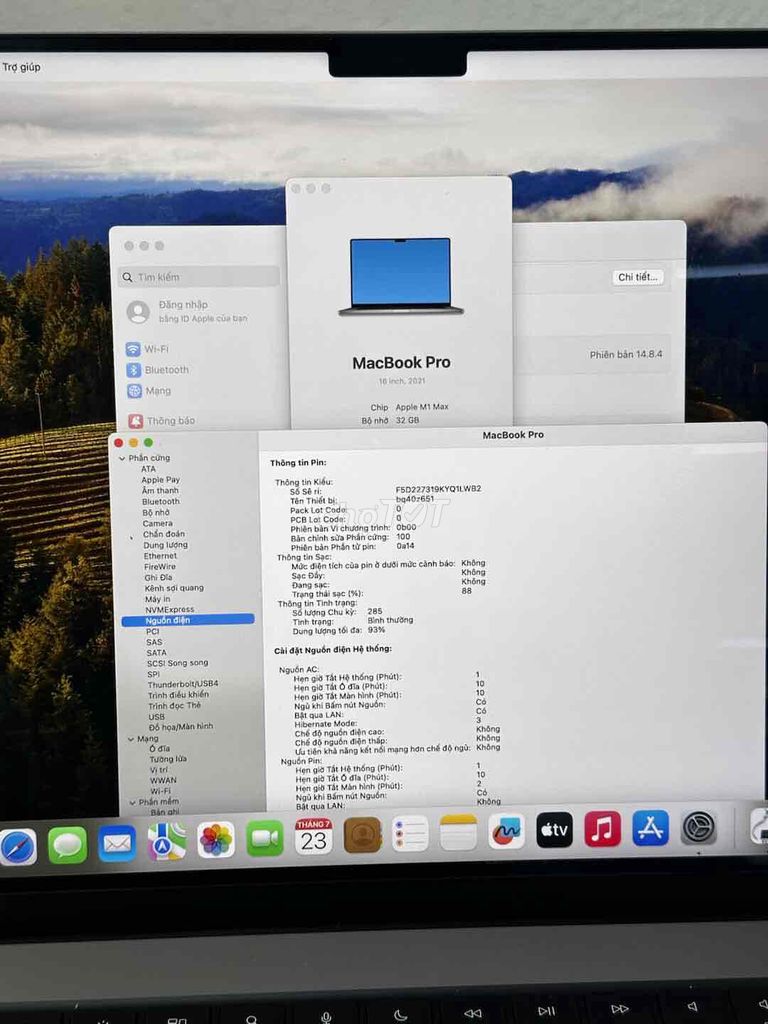Image resolution: width=768 pixels, height=1024 pixels.
Task: Select Trình điều khiển item
Action: 178,695
